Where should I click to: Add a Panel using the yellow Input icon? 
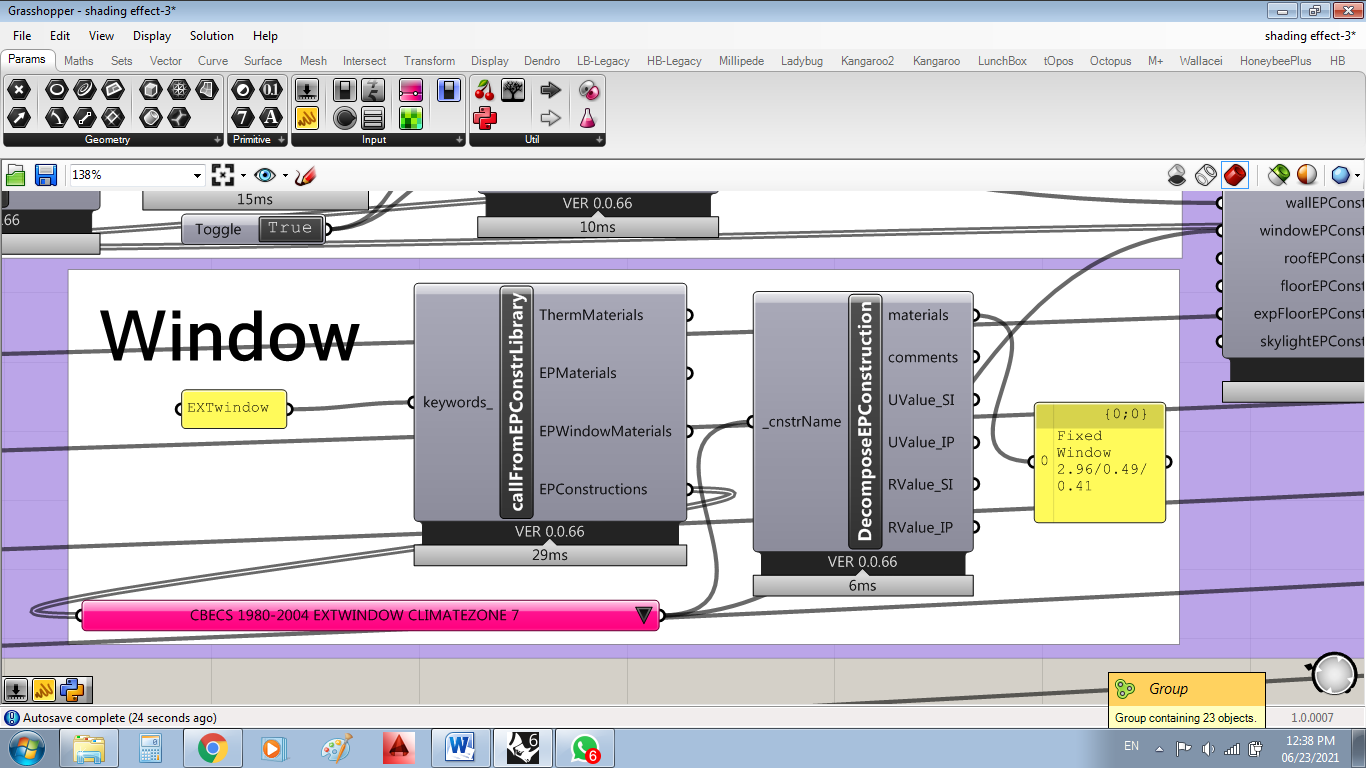(307, 117)
